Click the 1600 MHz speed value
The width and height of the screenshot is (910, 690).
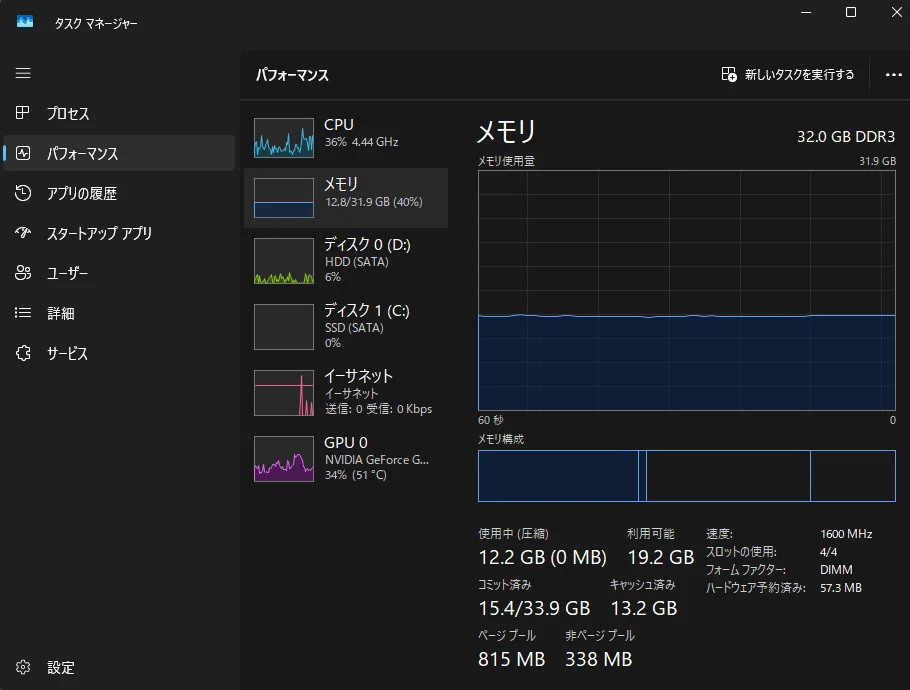click(846, 534)
